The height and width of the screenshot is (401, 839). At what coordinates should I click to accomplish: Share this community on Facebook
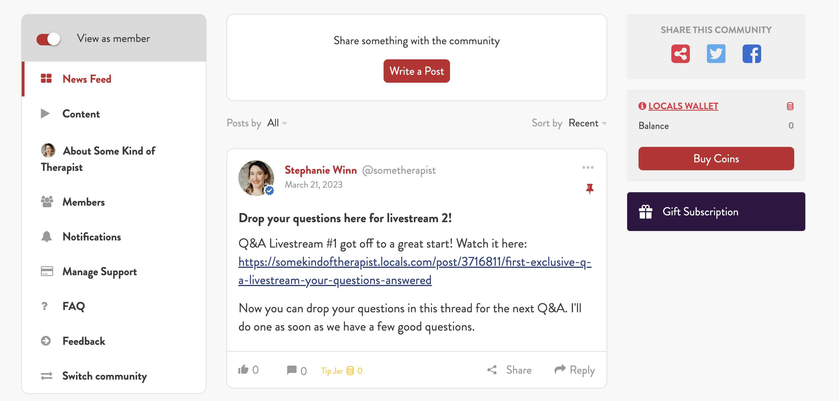[x=752, y=54]
